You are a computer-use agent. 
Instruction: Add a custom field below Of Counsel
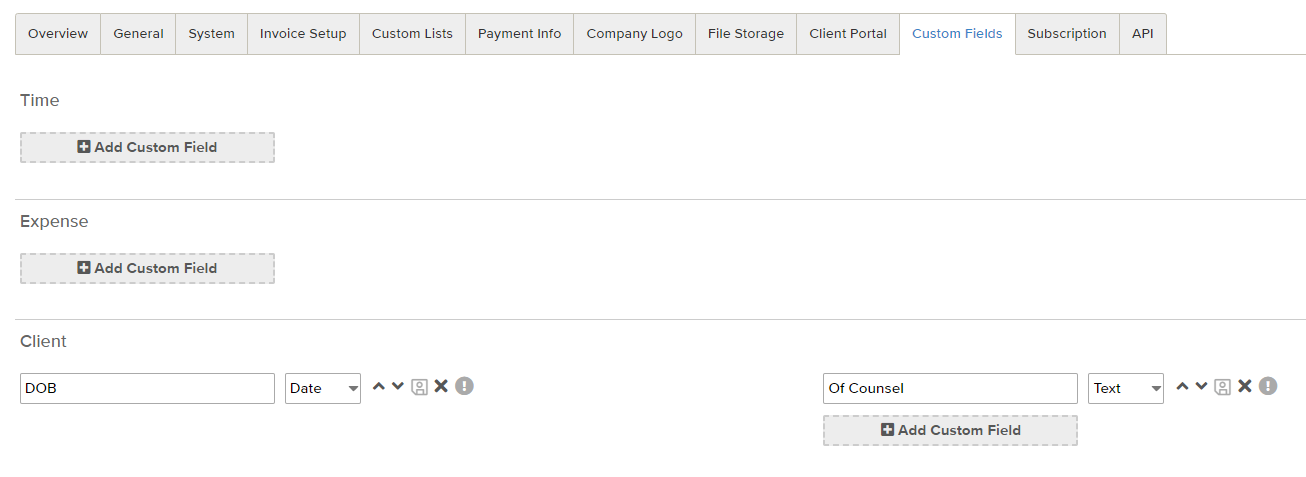coord(950,430)
